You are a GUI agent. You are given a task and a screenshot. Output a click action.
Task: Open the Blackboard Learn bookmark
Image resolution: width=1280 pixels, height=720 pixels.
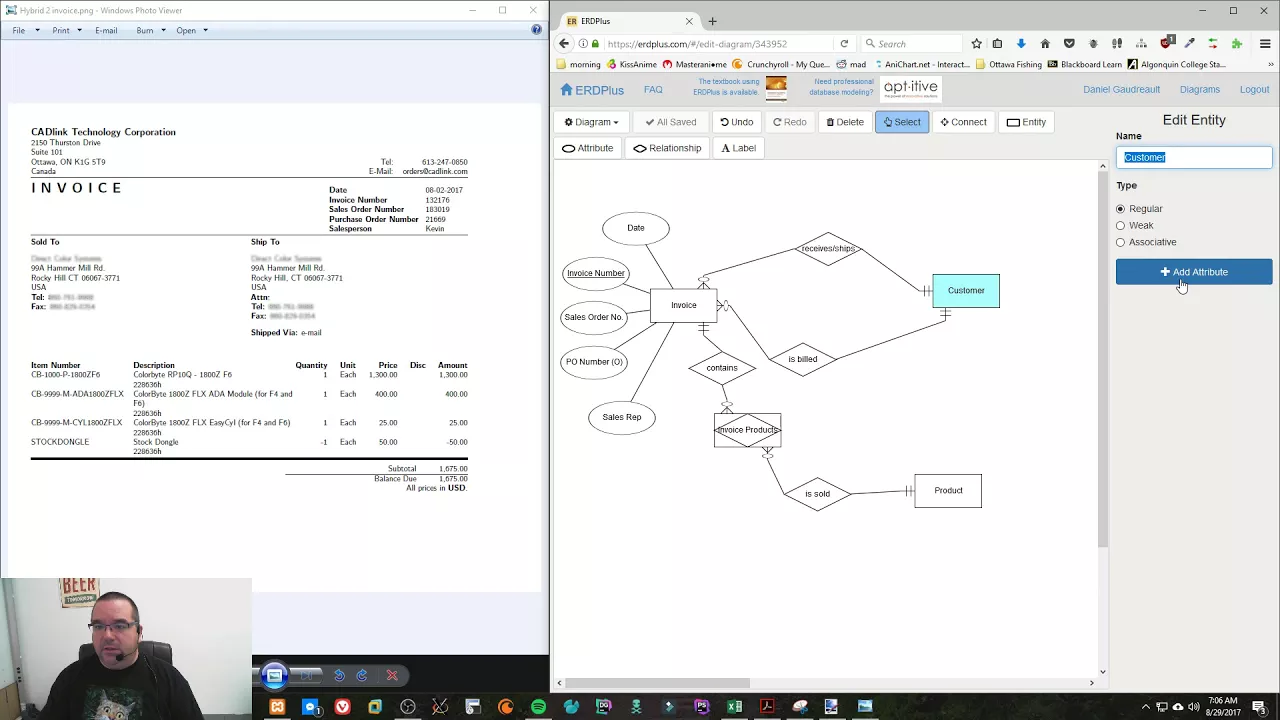(x=1084, y=64)
